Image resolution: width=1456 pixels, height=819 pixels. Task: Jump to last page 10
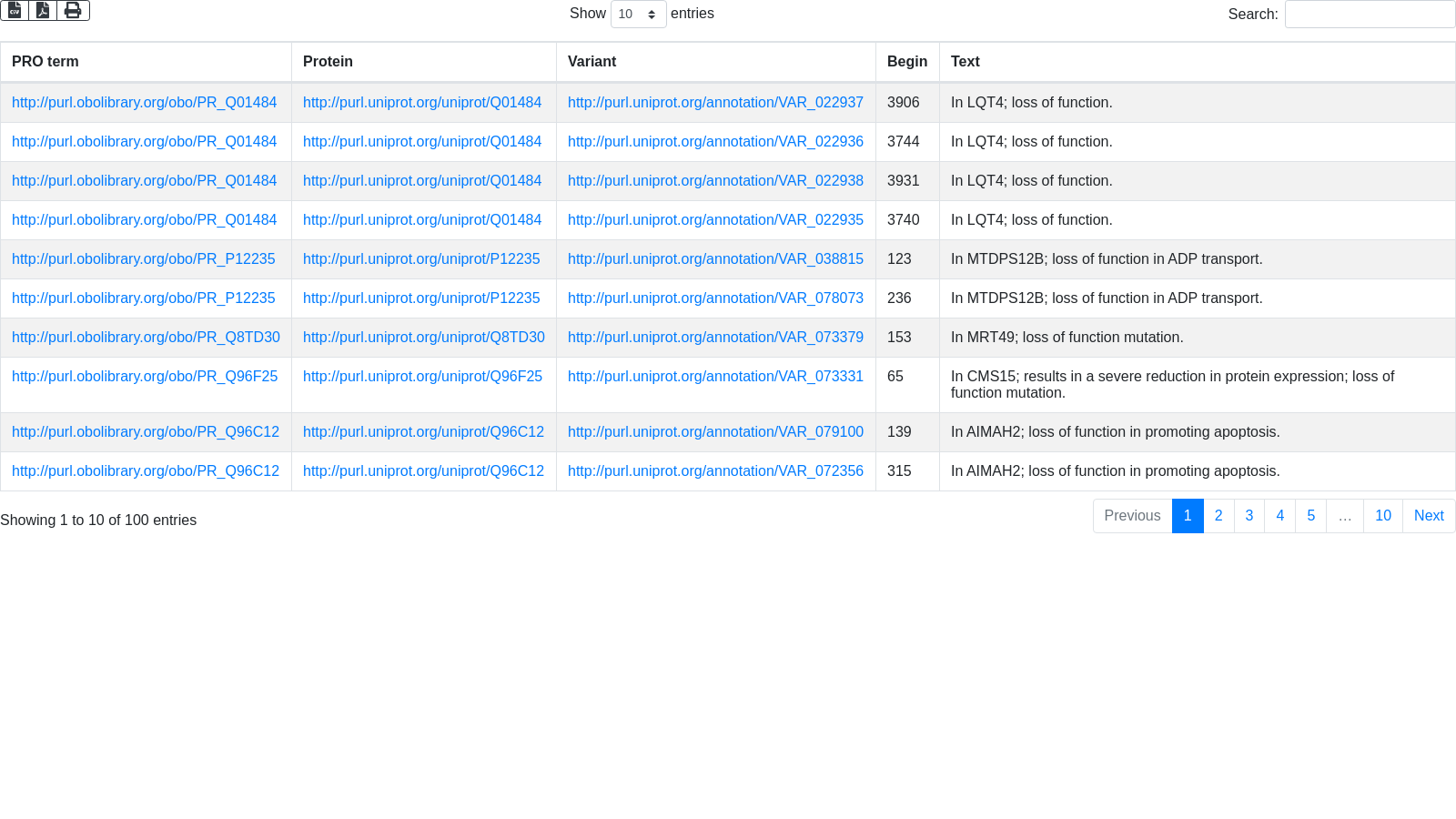(1382, 516)
